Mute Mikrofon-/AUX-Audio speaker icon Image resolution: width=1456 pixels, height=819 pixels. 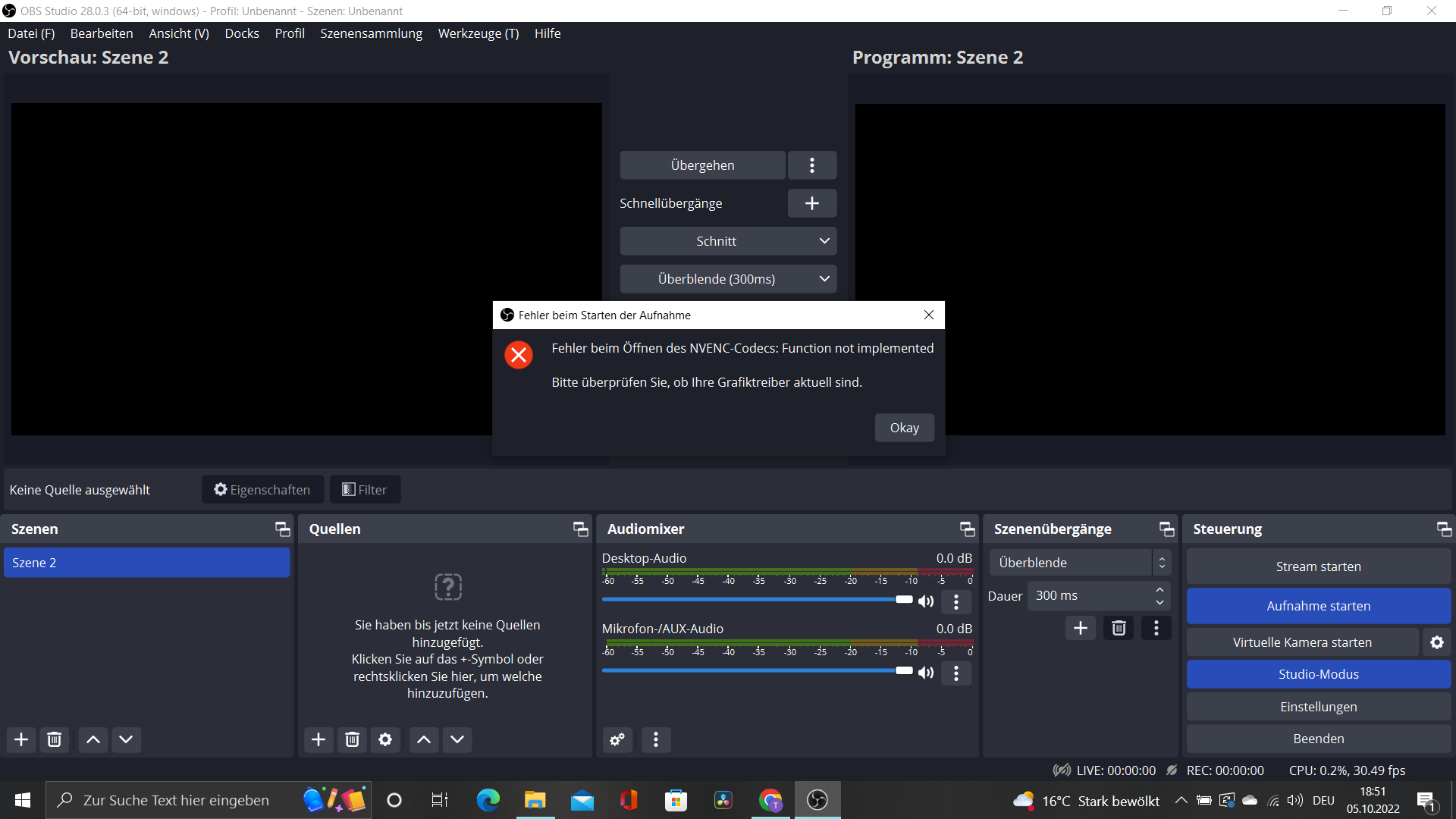pyautogui.click(x=926, y=673)
